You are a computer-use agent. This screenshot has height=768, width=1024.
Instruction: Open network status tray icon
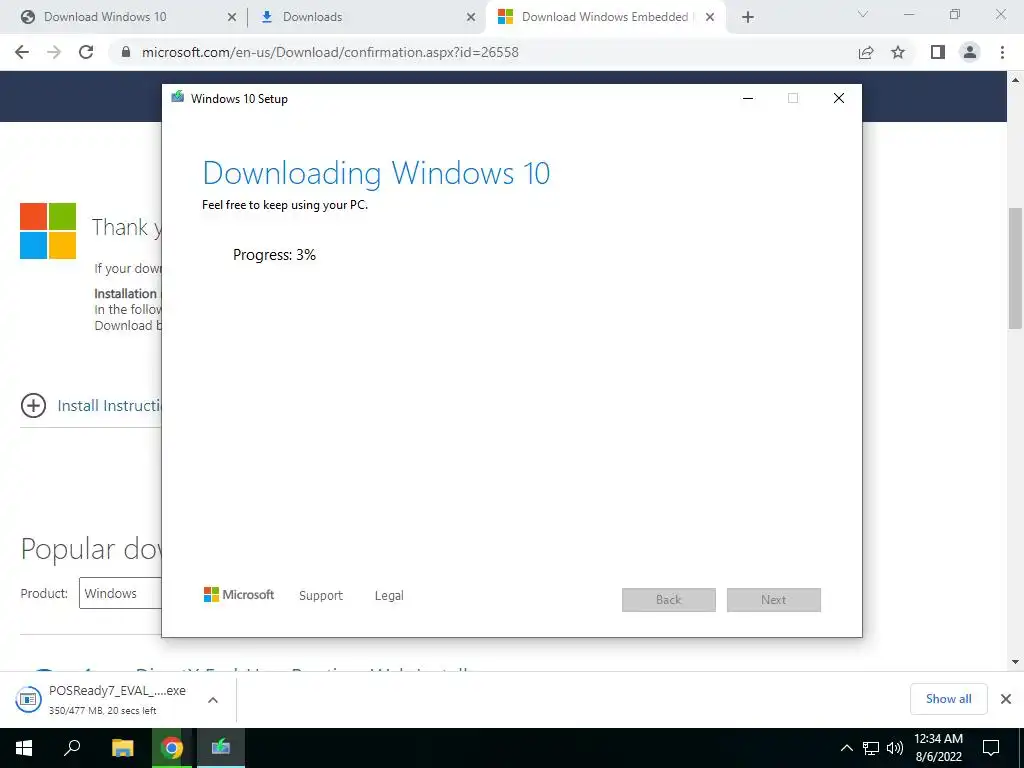click(871, 748)
